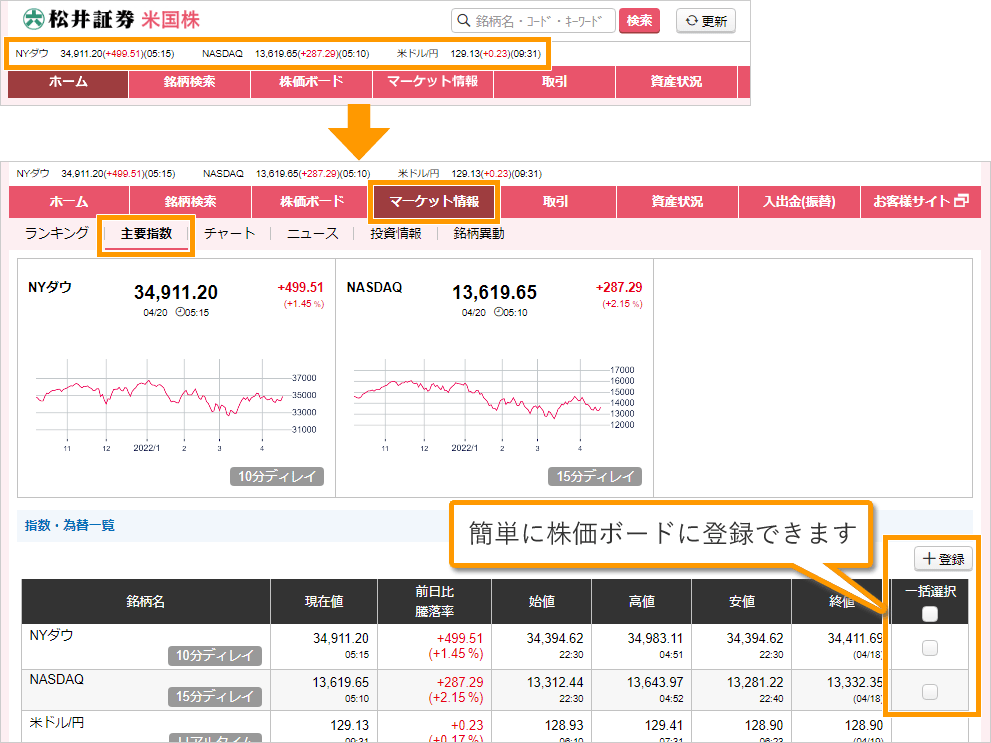Click the 銘柄名 search input field
This screenshot has height=743, width=991.
(533, 21)
